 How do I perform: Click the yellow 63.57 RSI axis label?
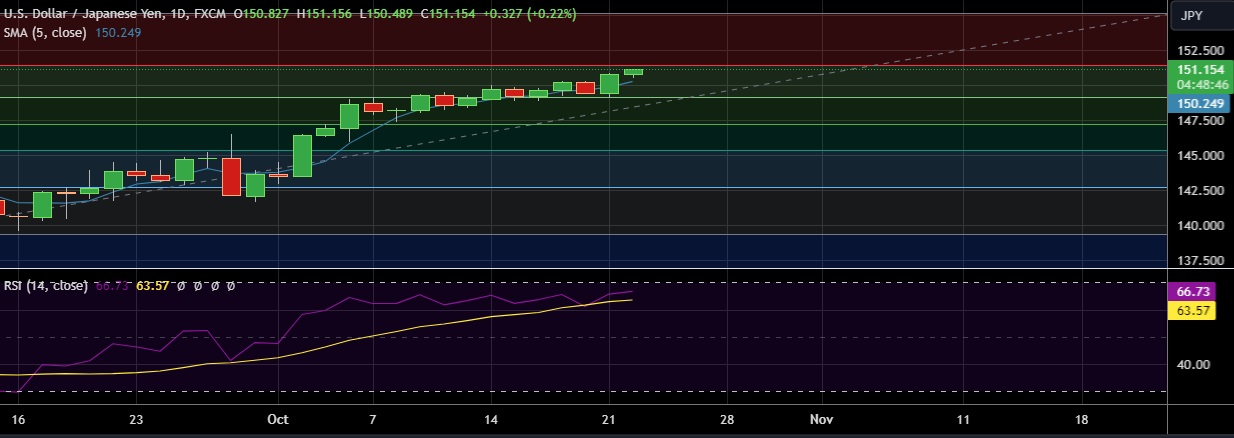tap(1194, 311)
